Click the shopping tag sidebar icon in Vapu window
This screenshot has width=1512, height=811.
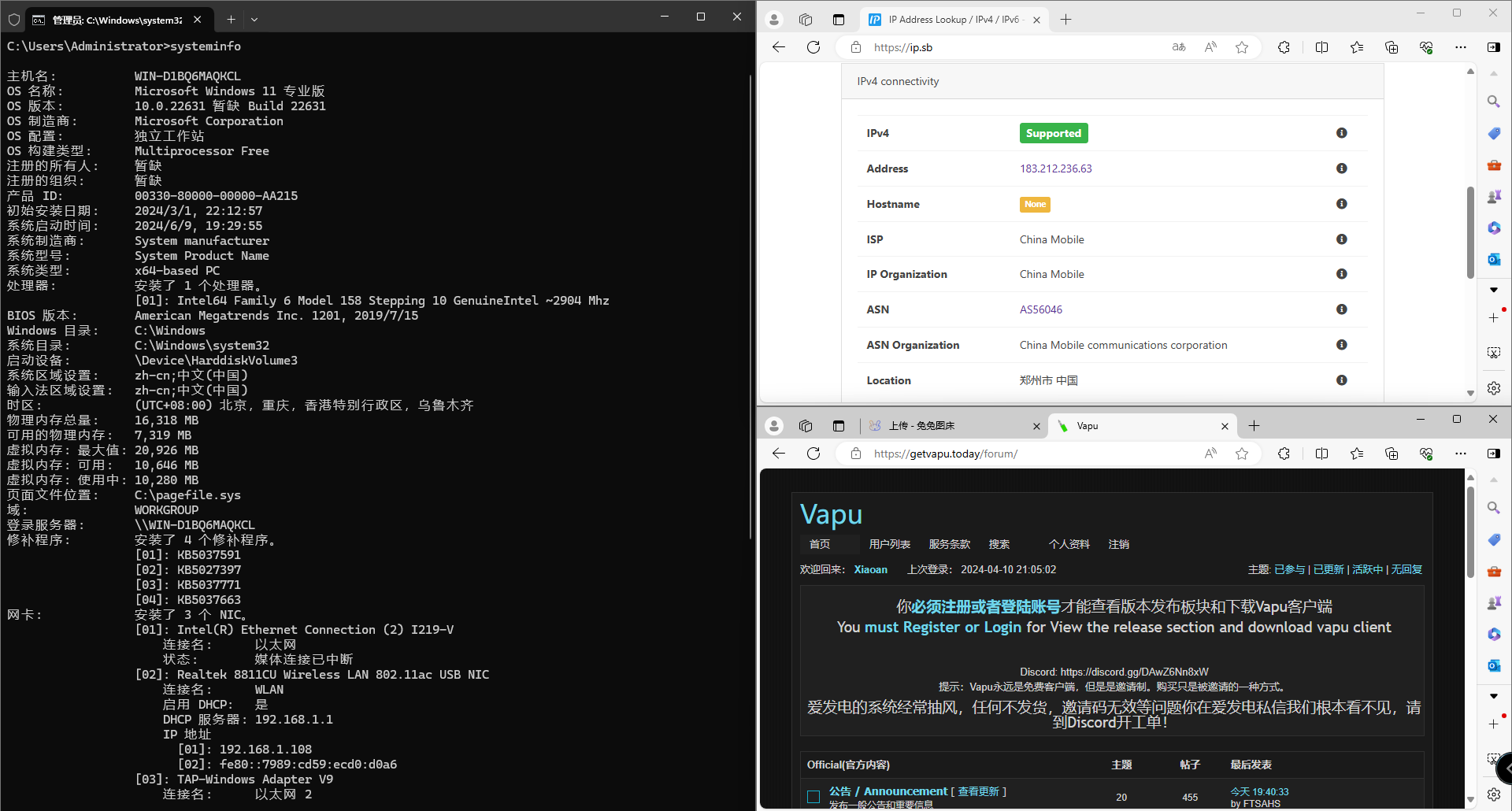click(x=1494, y=539)
